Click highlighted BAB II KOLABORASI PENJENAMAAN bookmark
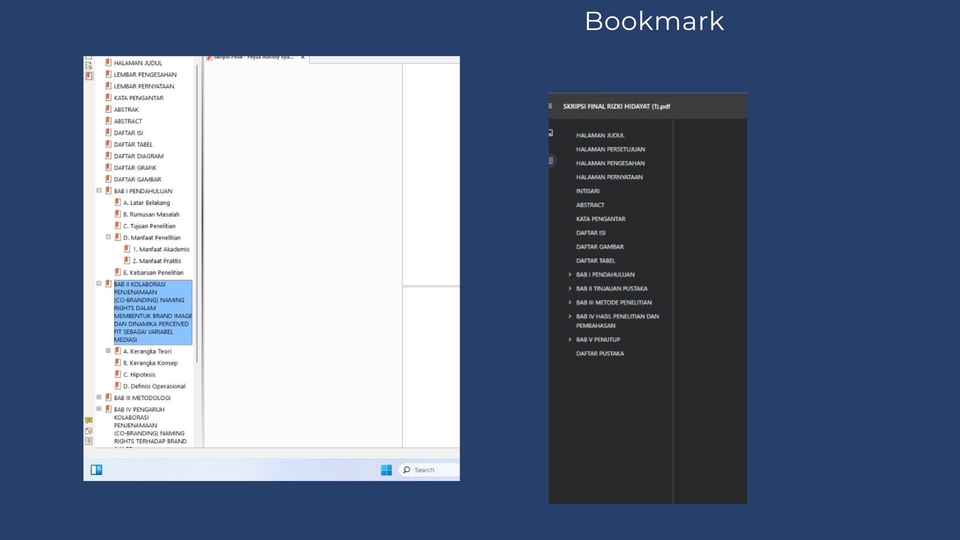This screenshot has height=540, width=960. (153, 312)
